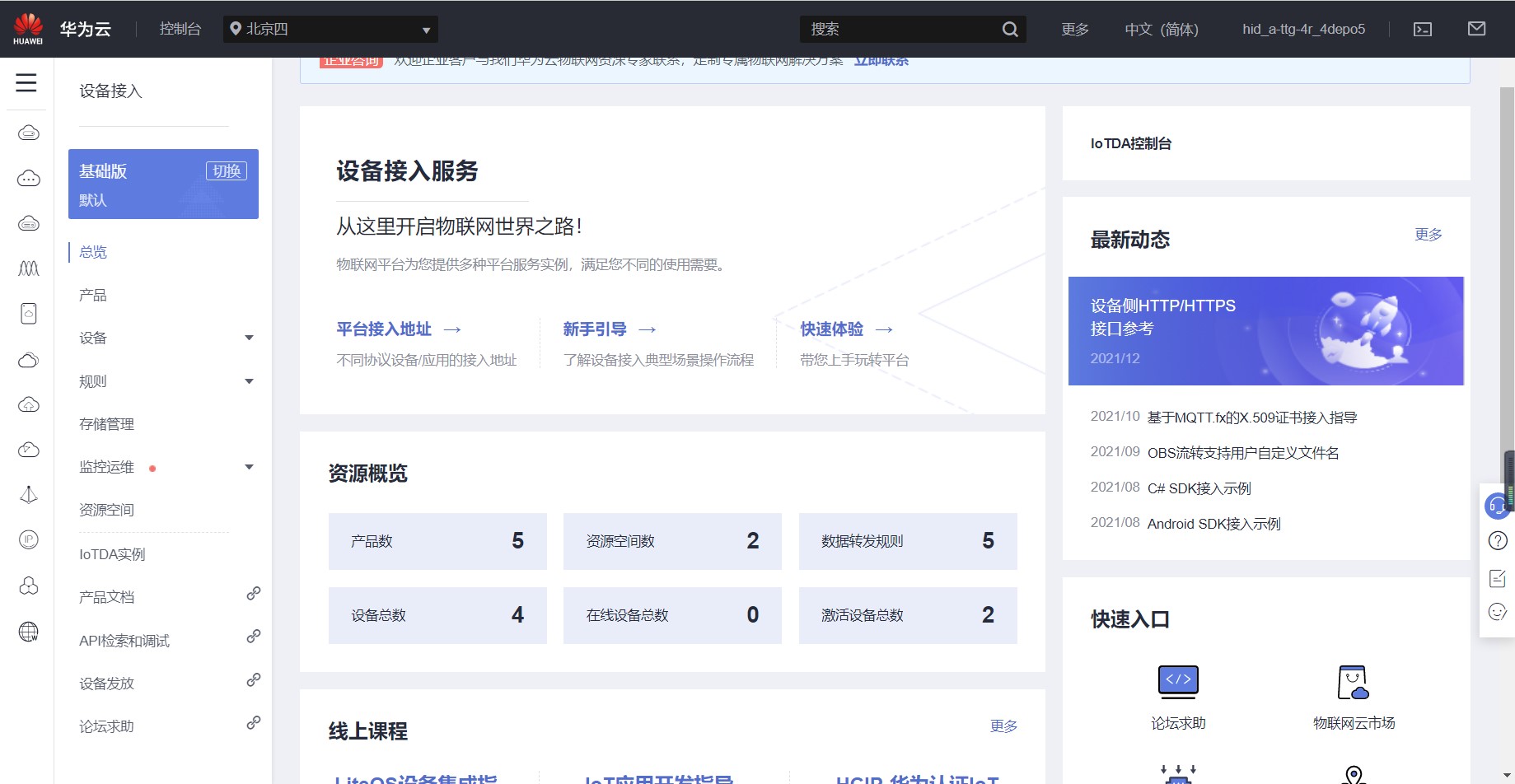
Task: Open the 数据转发规则 resource card
Action: click(x=908, y=541)
